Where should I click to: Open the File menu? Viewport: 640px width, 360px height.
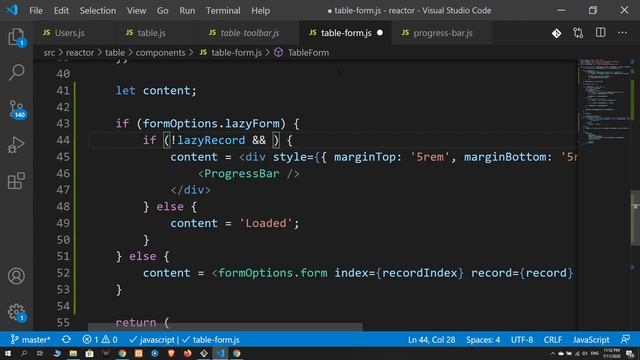(36, 11)
